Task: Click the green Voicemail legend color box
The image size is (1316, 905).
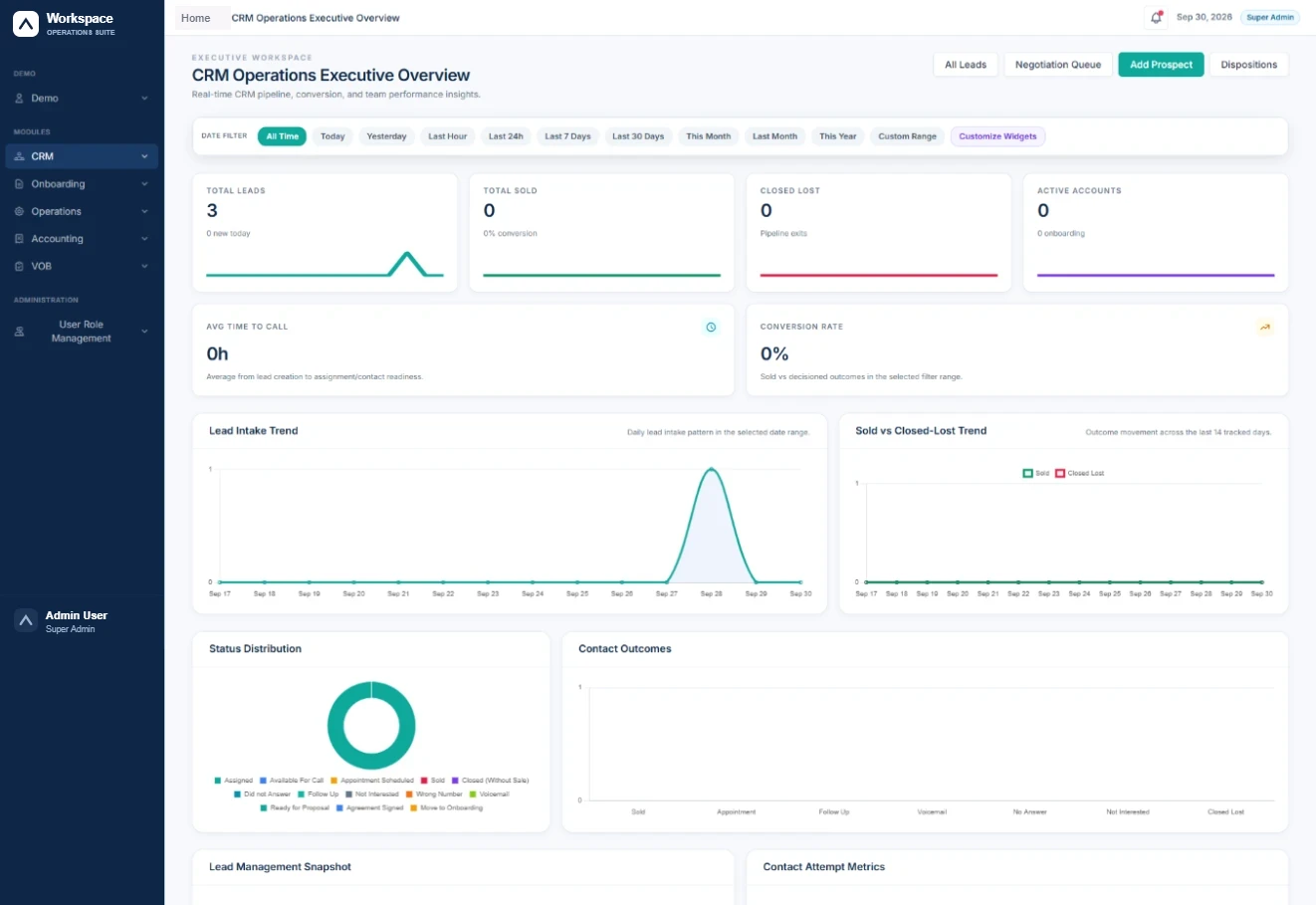Action: [x=473, y=794]
